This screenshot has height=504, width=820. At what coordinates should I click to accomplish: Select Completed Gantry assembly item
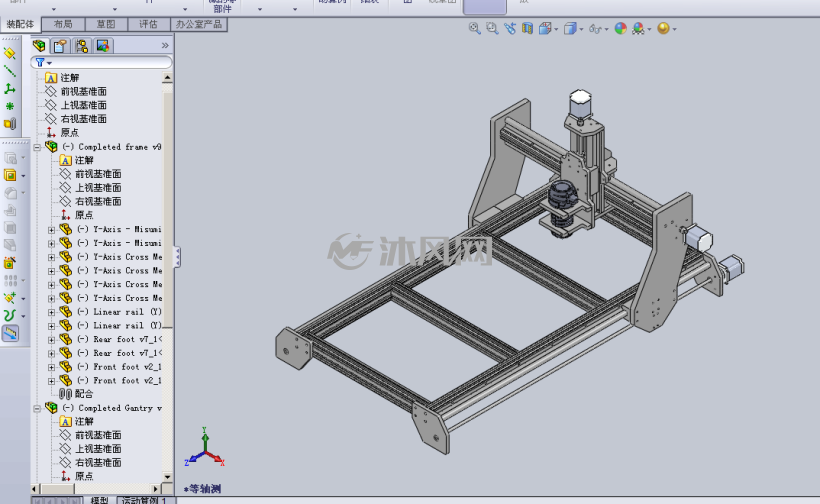pos(103,408)
